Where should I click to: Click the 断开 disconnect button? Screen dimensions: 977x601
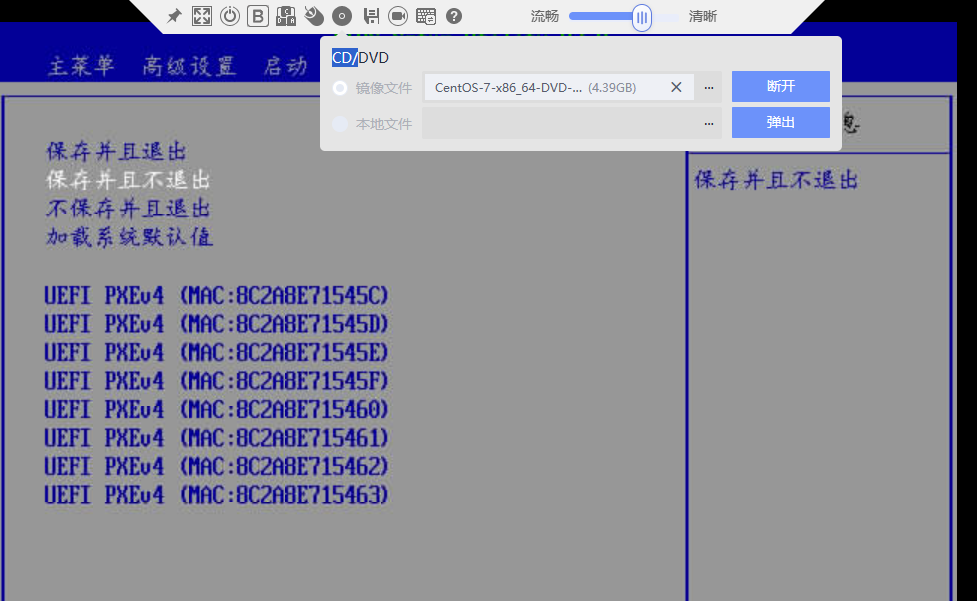[781, 87]
